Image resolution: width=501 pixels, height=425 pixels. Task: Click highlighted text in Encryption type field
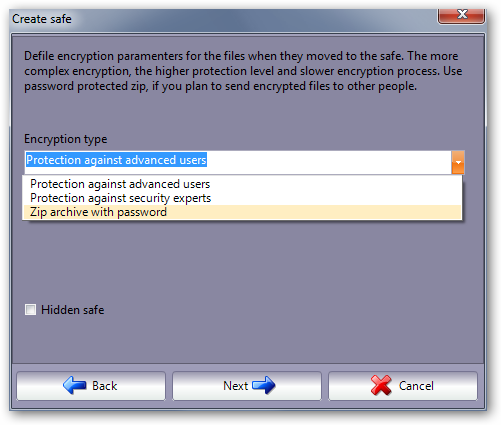(116, 160)
